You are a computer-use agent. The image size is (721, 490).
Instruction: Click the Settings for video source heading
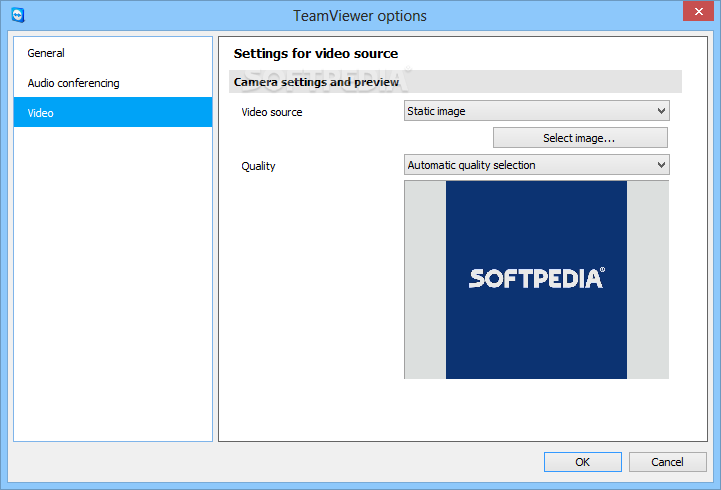click(316, 53)
